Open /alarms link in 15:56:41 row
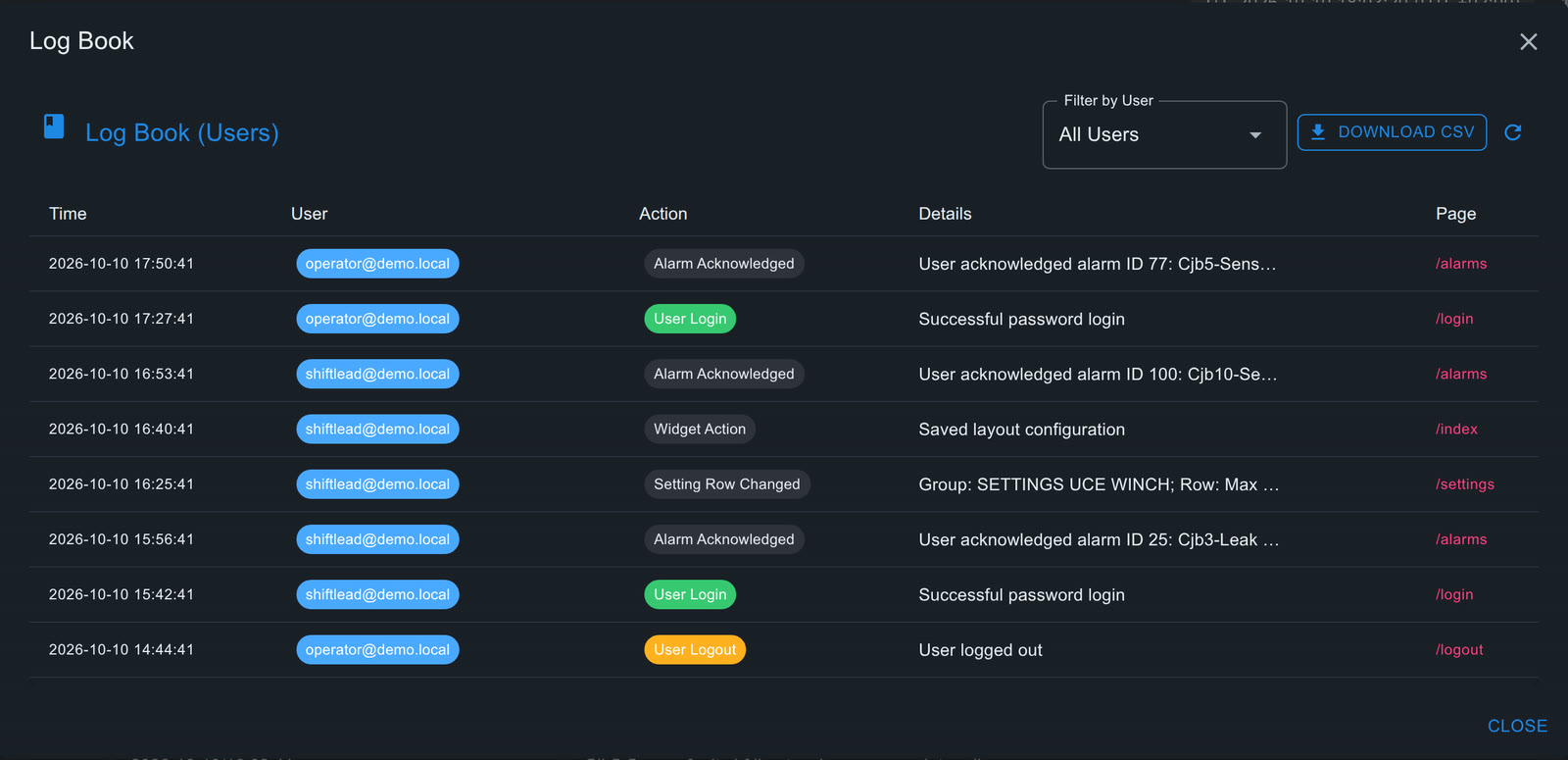 tap(1461, 539)
